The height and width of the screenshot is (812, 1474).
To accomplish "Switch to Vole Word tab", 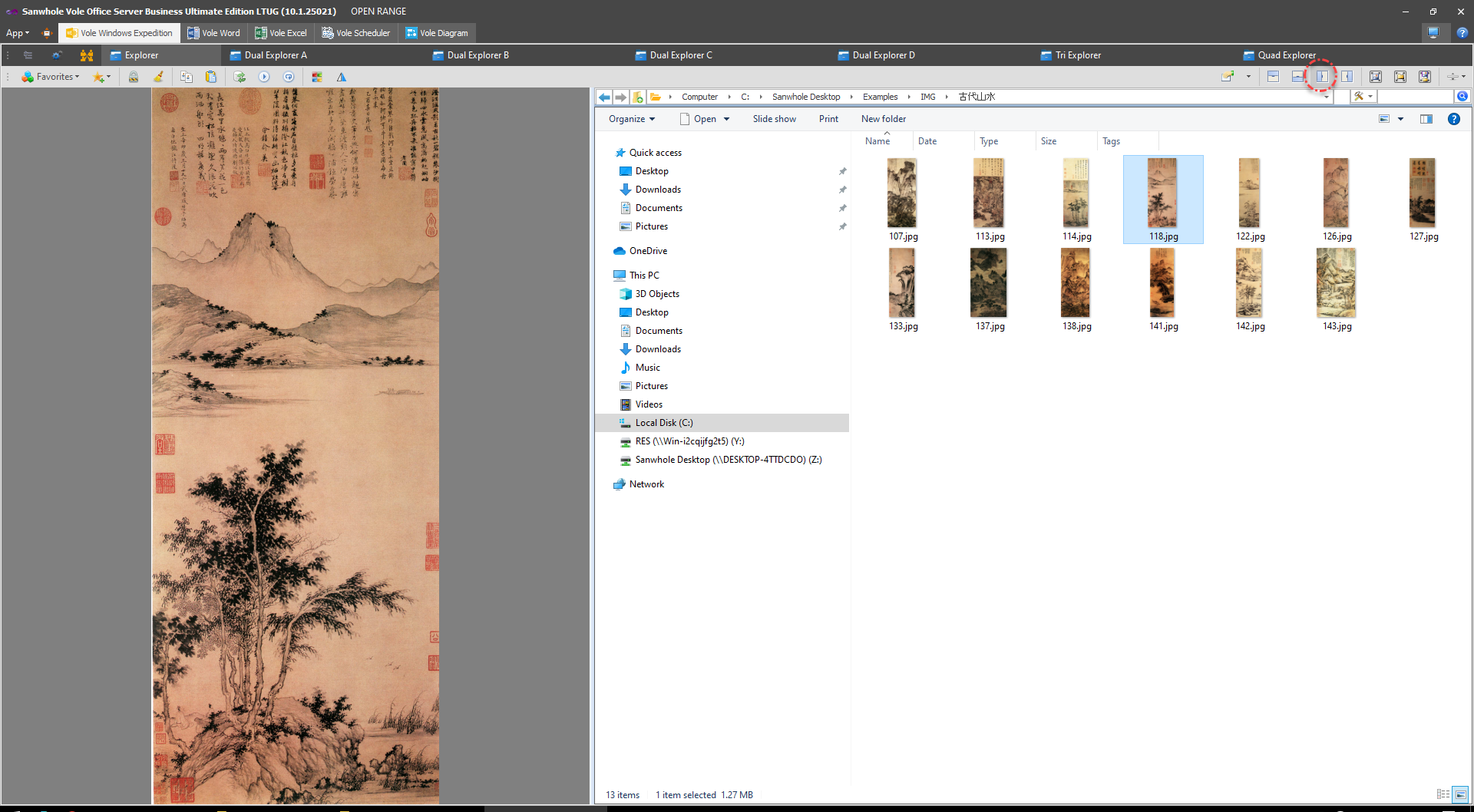I will click(x=214, y=33).
